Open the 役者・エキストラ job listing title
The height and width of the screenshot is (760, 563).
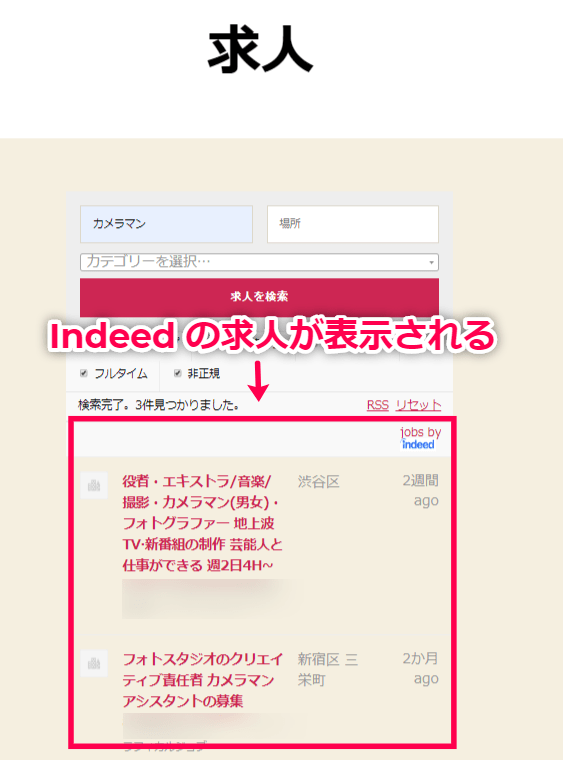(x=202, y=523)
